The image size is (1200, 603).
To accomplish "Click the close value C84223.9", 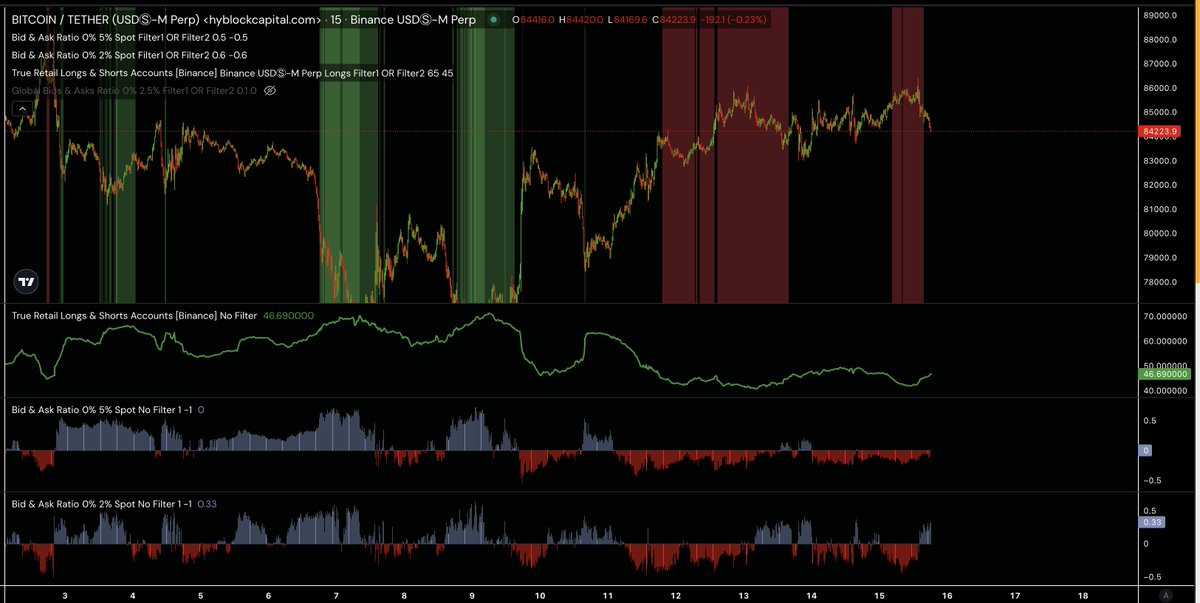I will [675, 19].
